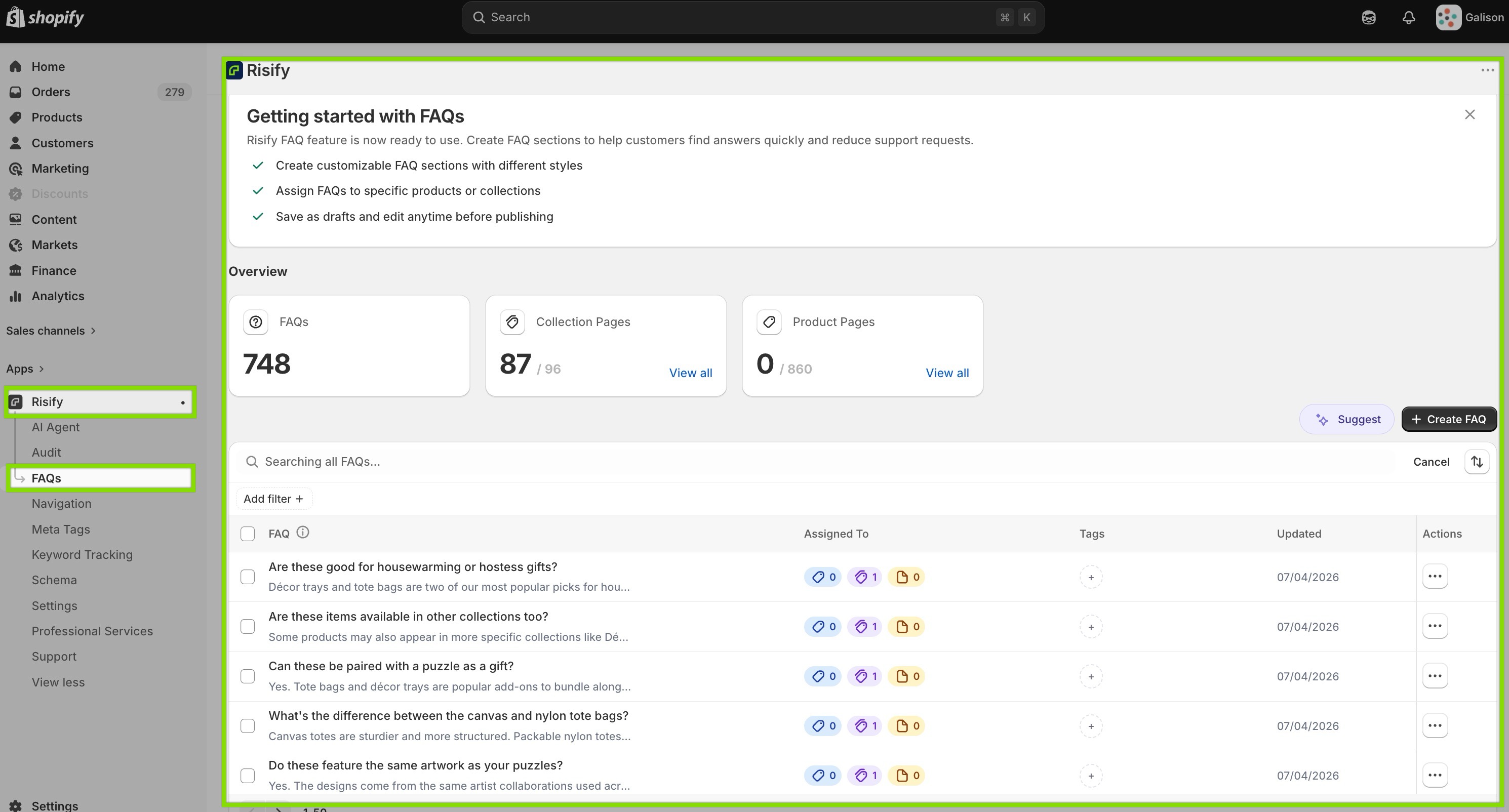Open Risify Meta Tags page
The height and width of the screenshot is (812, 1509).
[61, 529]
